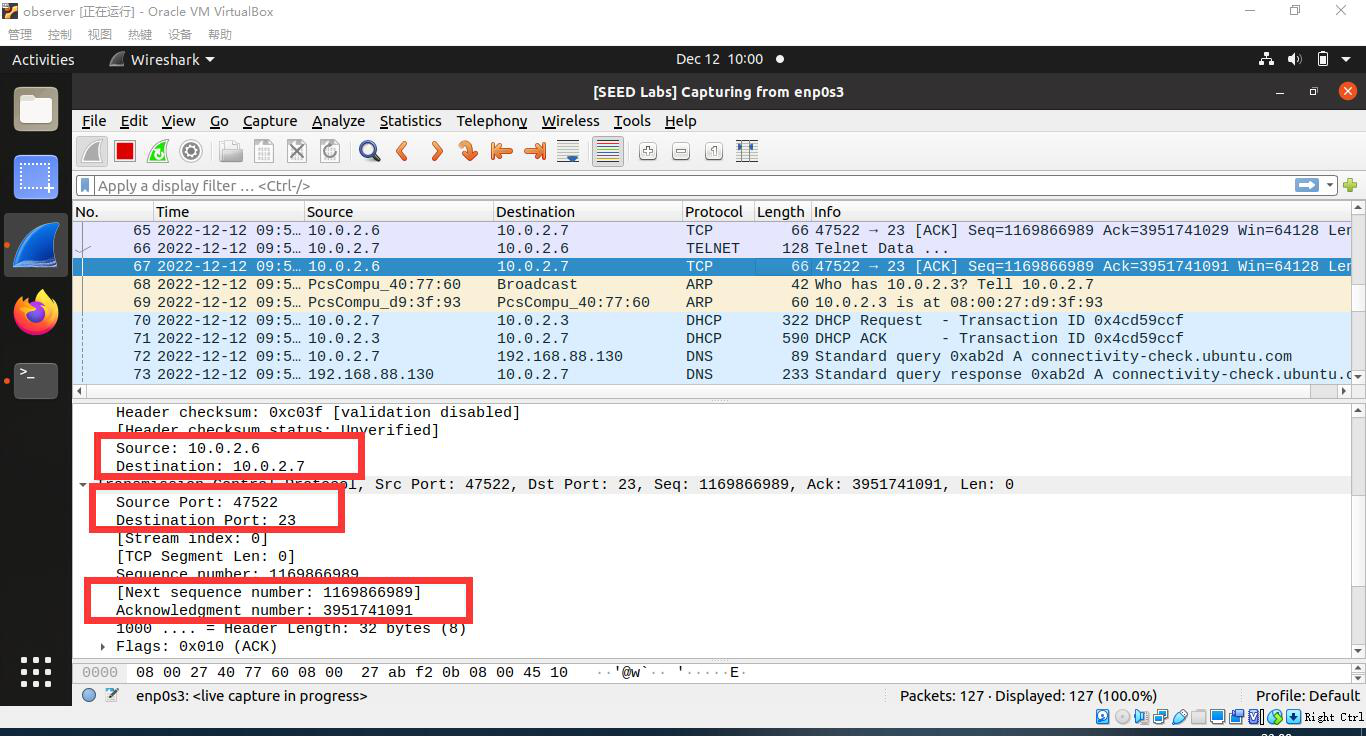Toggle packet list colorization

[607, 151]
